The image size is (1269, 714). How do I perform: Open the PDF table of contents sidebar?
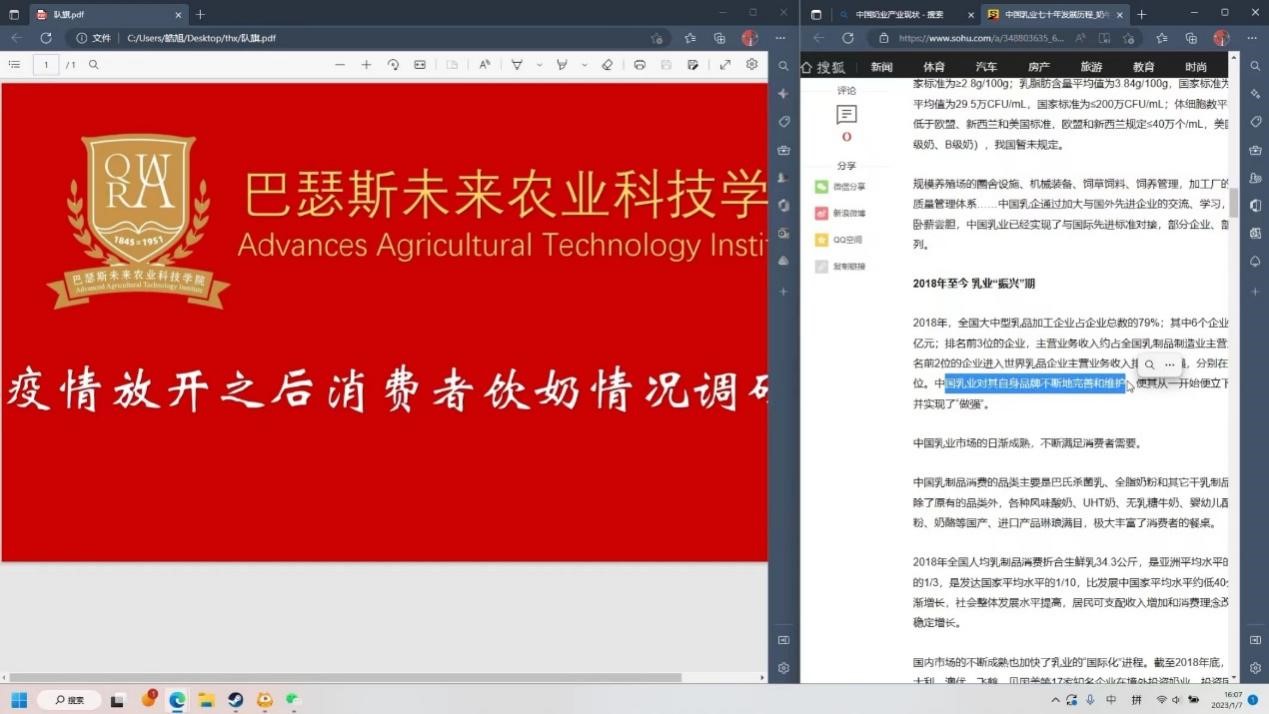(14, 65)
